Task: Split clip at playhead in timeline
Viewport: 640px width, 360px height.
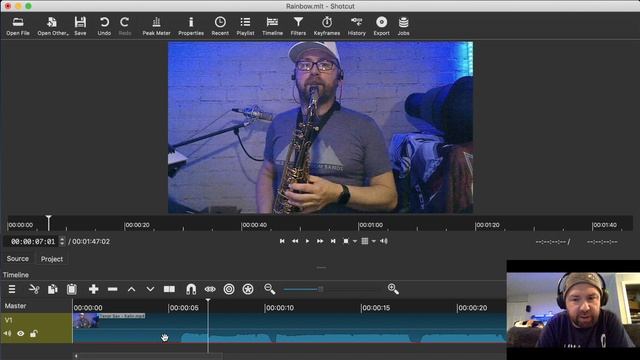Action: pyautogui.click(x=169, y=289)
